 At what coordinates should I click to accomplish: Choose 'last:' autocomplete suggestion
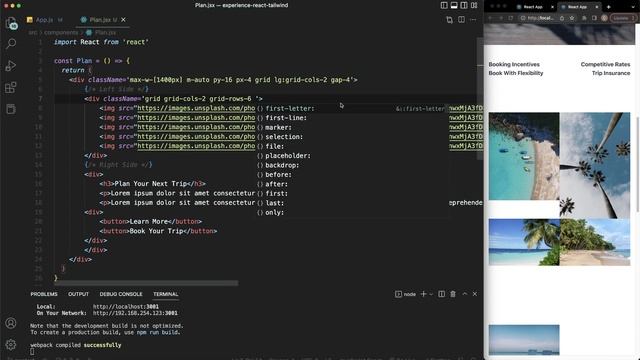pyautogui.click(x=352, y=203)
